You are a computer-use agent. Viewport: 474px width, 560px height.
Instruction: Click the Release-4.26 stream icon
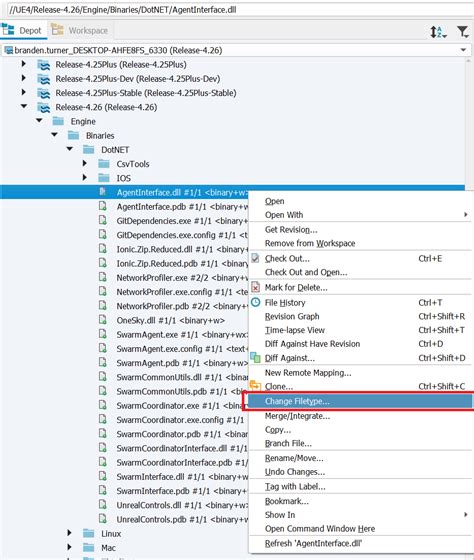(44, 108)
